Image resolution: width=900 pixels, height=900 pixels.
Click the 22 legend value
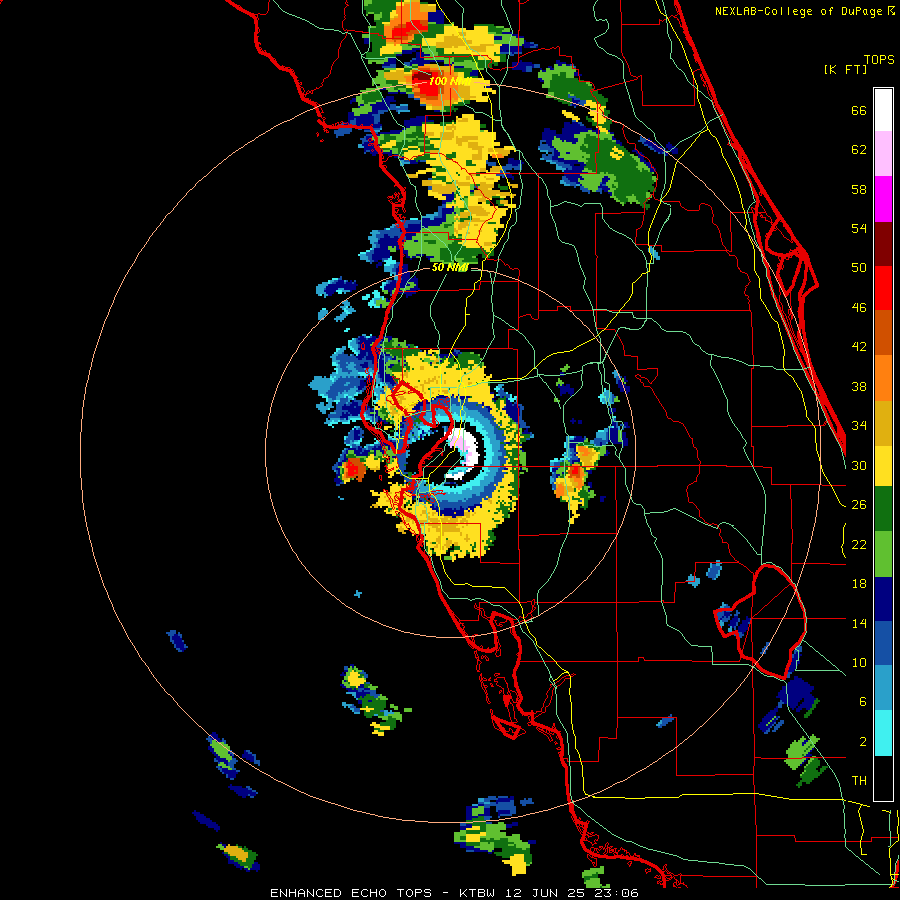point(859,545)
